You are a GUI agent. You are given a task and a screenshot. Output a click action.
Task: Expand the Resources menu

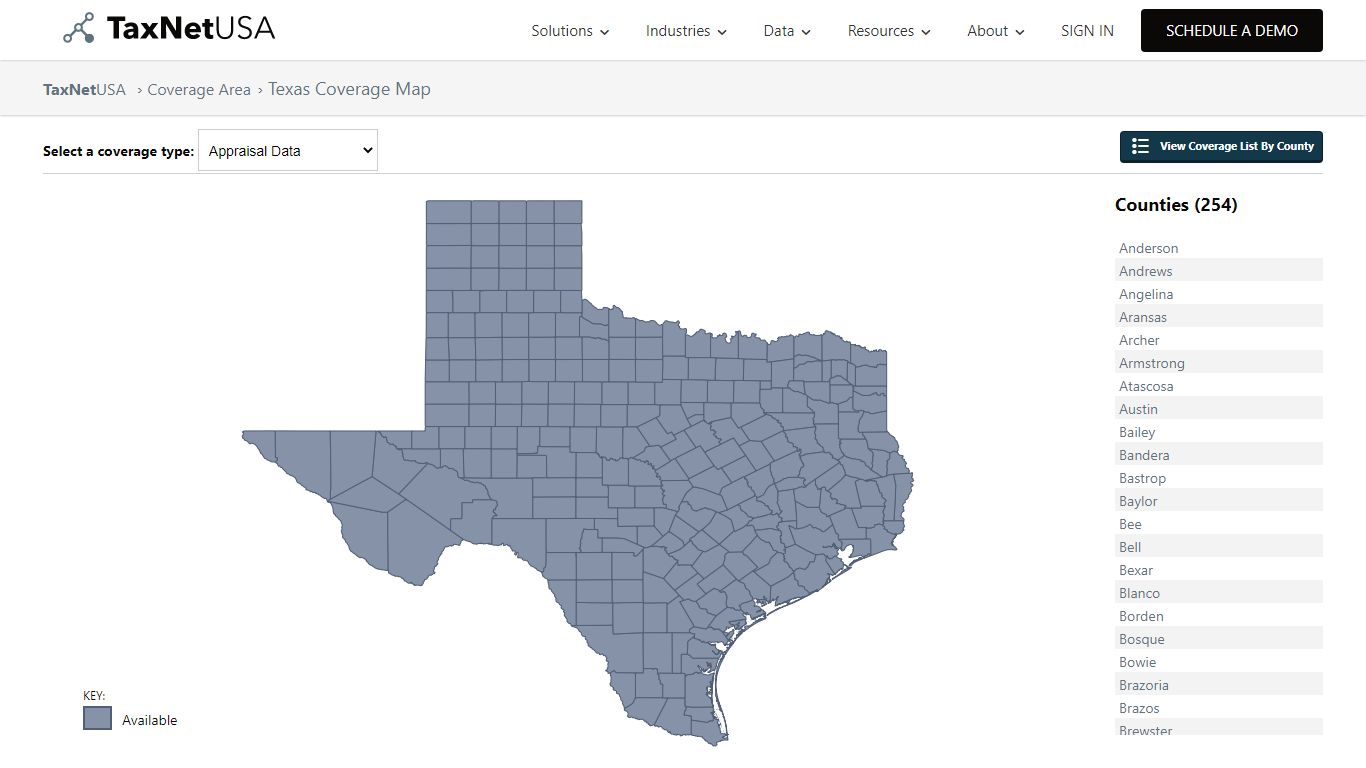pos(889,31)
